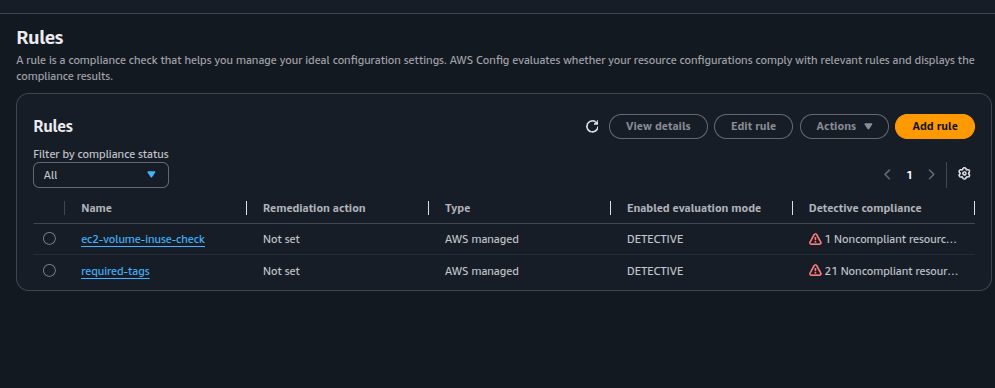This screenshot has width=995, height=388.
Task: Refresh the Rules list
Action: click(592, 126)
